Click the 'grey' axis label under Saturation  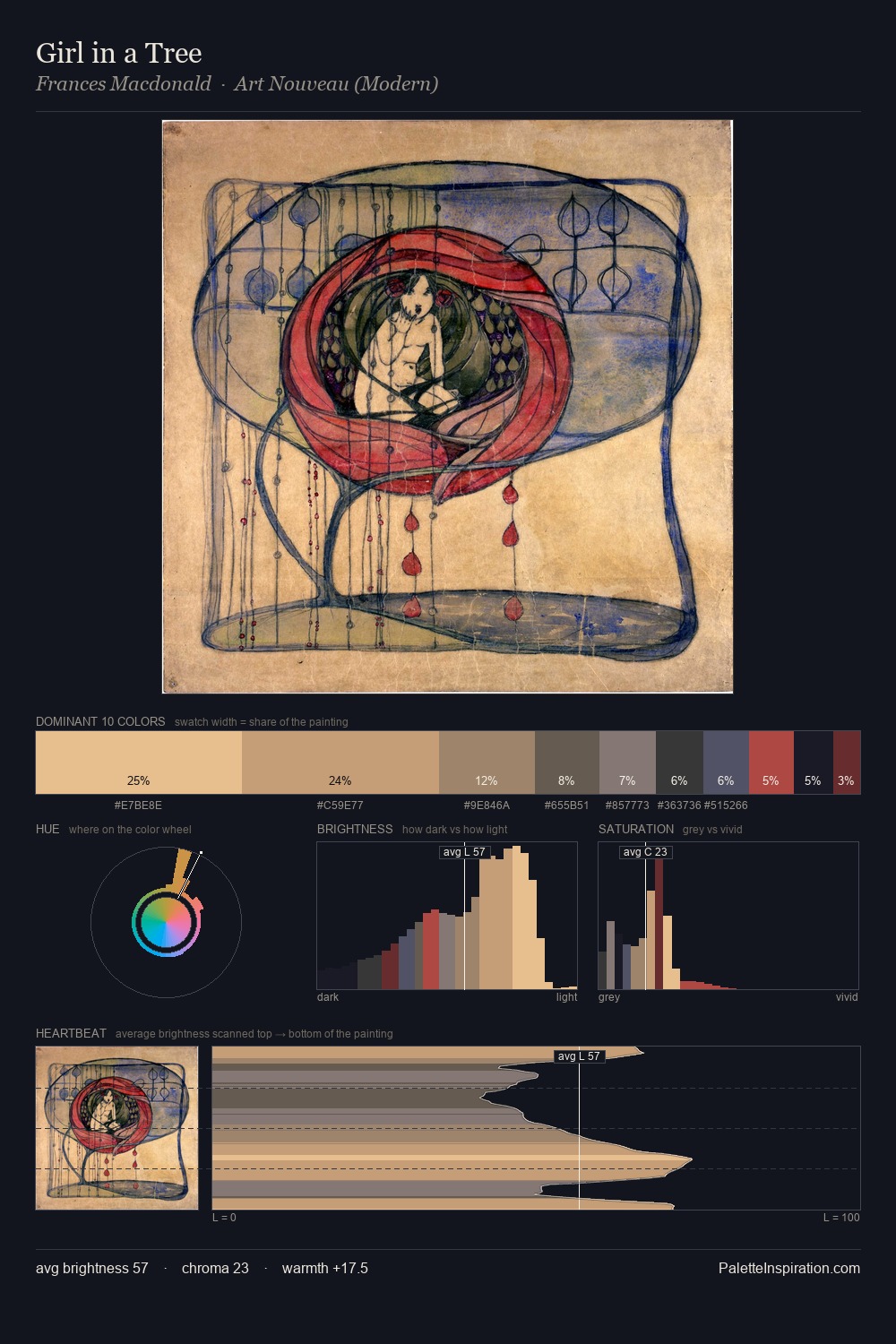click(609, 997)
